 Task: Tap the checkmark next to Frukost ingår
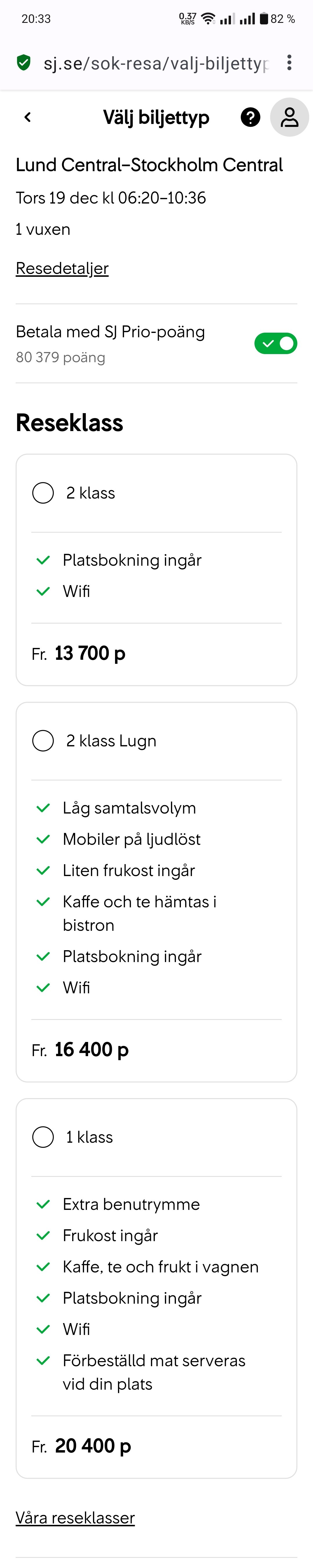(x=42, y=1235)
